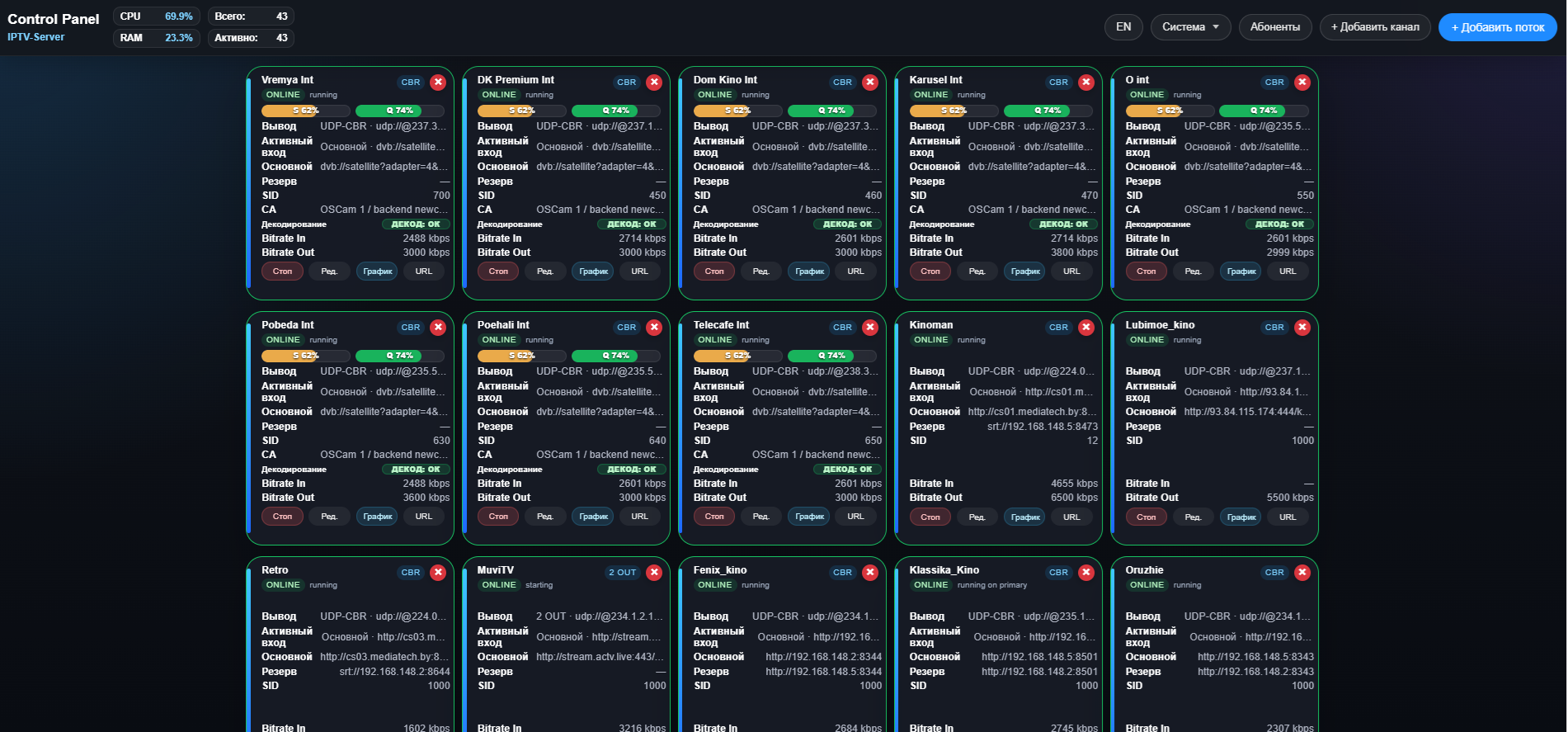Click the Активно: 43 counter
The height and width of the screenshot is (732, 1568).
[x=251, y=38]
